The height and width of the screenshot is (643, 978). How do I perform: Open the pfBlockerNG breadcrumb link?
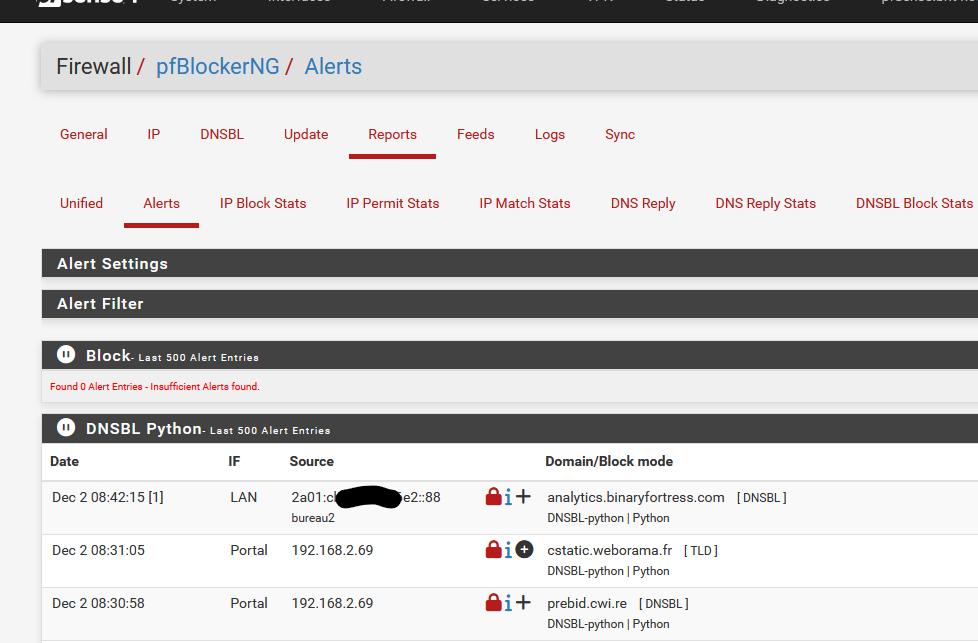217,67
